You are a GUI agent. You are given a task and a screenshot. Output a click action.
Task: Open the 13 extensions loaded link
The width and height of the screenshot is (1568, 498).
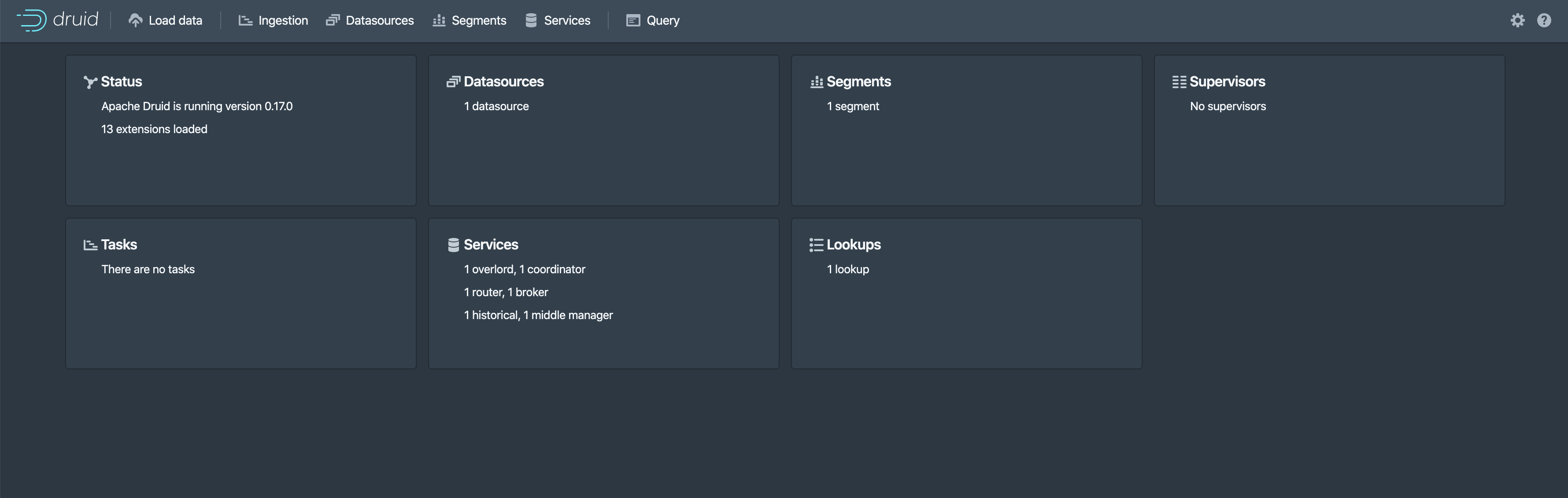[x=154, y=129]
